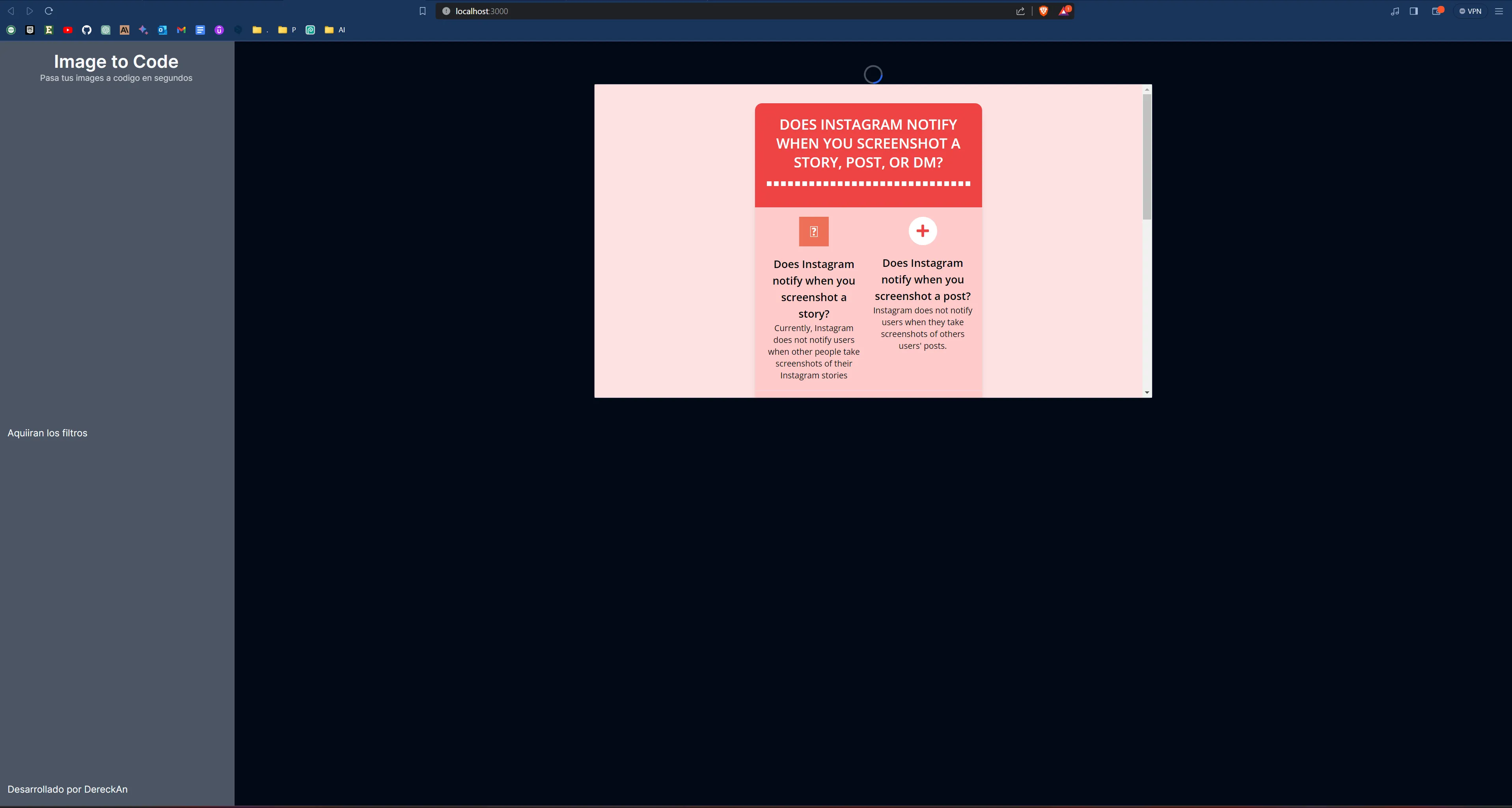1512x808 pixels.
Task: Toggle the browser sidebar panel
Action: (1413, 11)
